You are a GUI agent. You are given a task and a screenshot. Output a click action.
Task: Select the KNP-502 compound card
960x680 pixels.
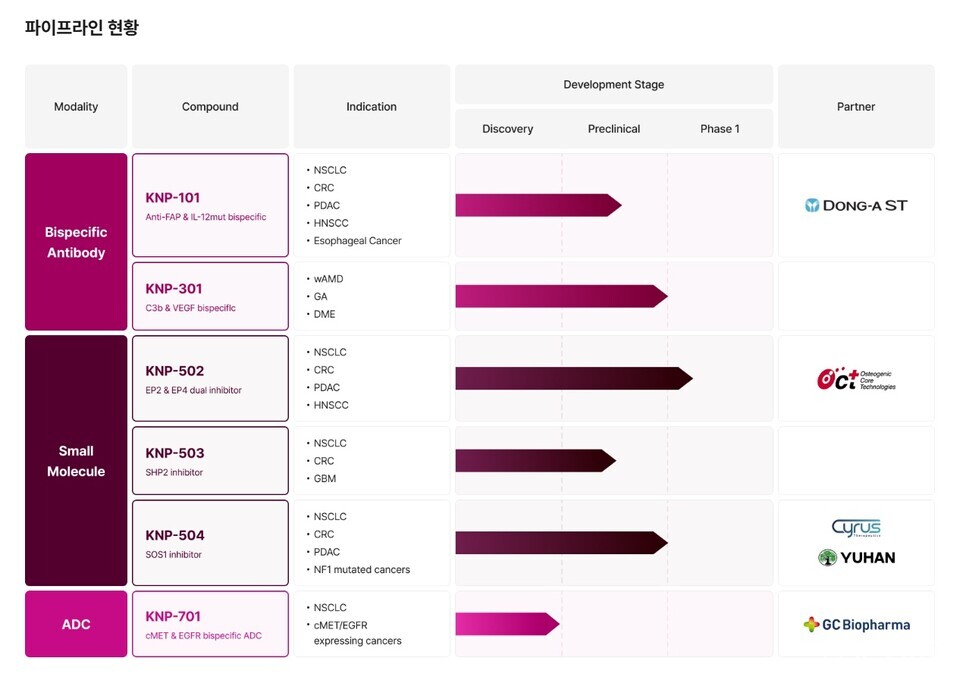click(210, 378)
